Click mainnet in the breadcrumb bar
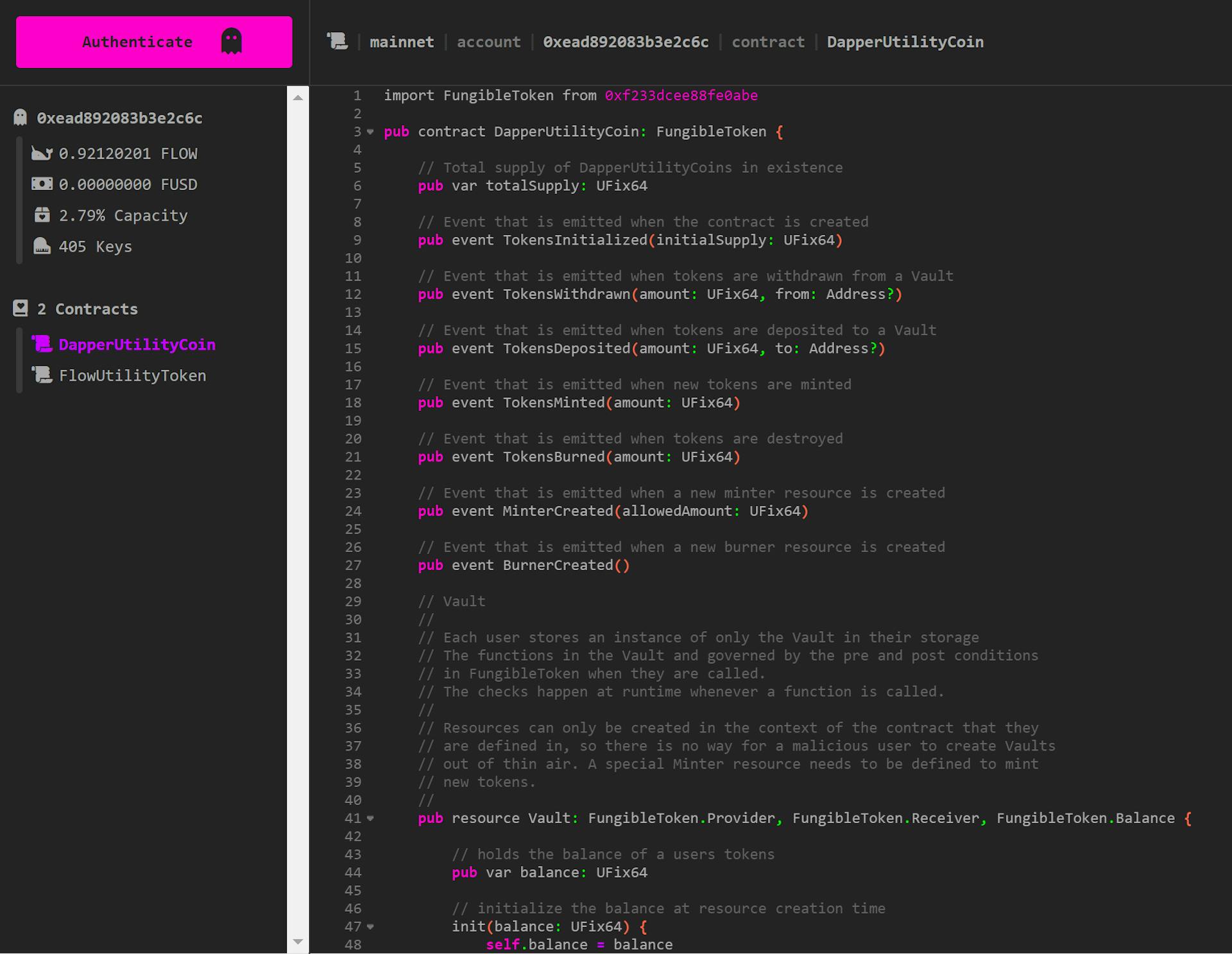 point(402,42)
